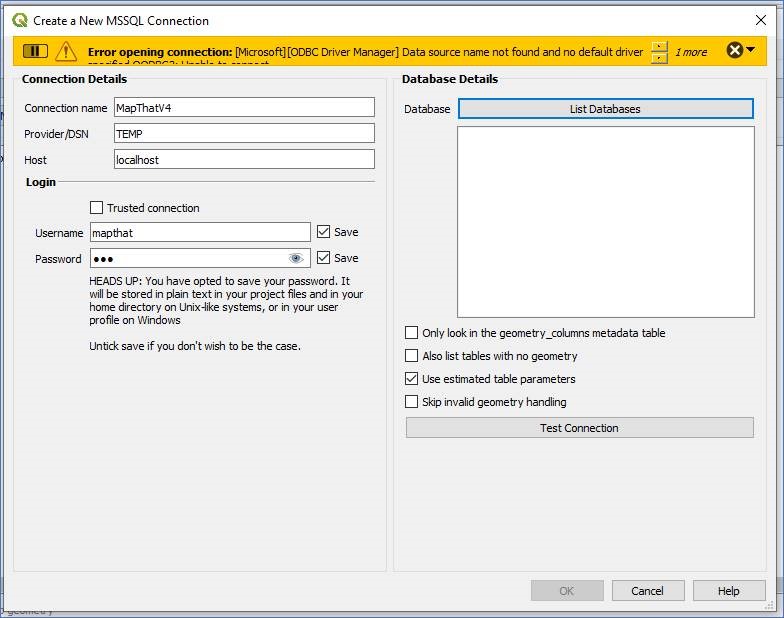Click the Cancel button

point(648,590)
